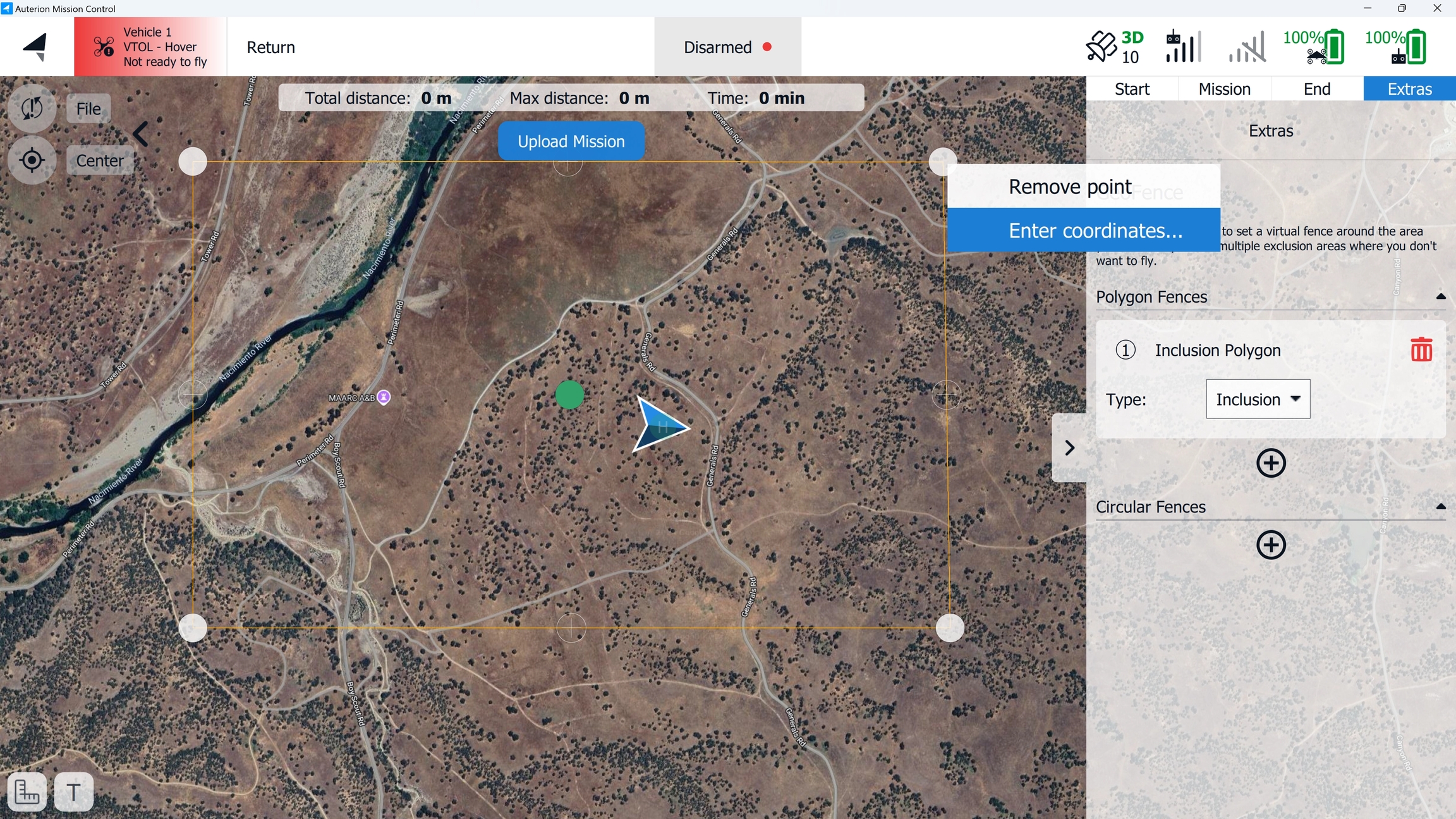Collapse the Circular Fences section

point(1440,507)
